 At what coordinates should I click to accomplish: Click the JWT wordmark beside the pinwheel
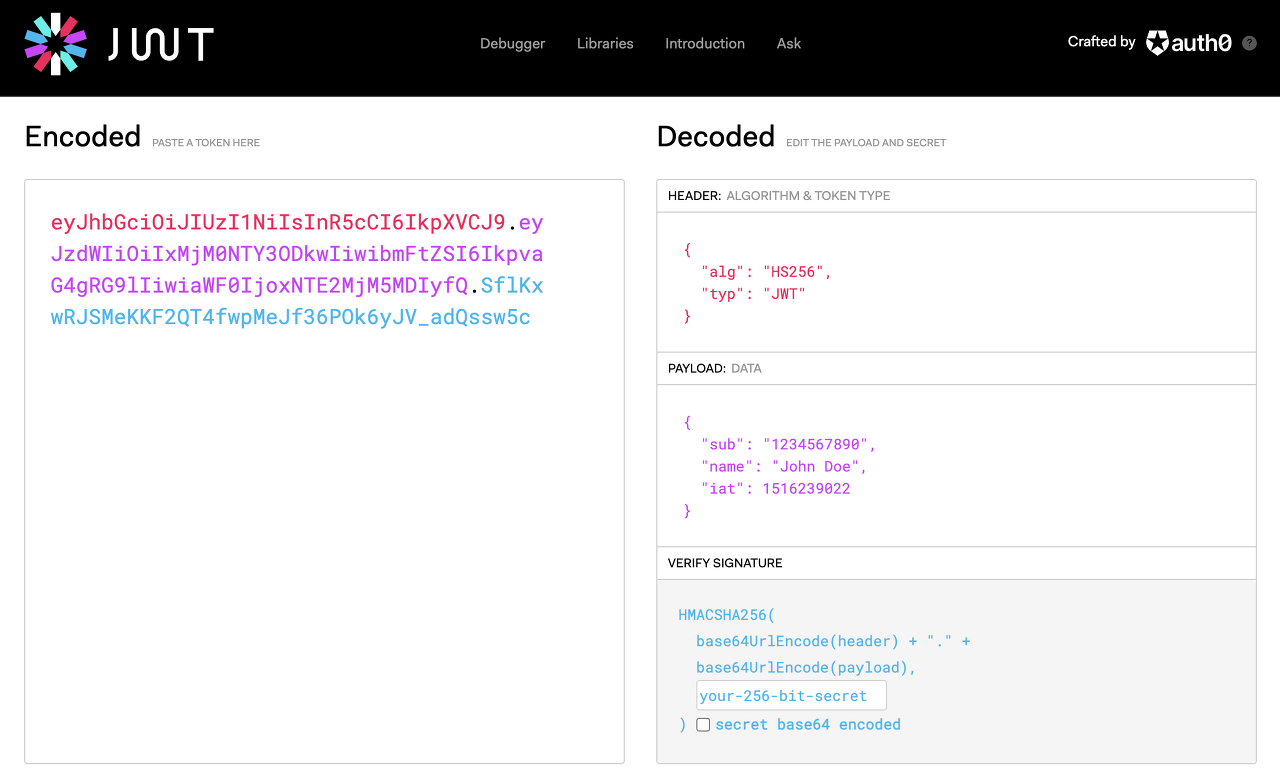tap(161, 44)
